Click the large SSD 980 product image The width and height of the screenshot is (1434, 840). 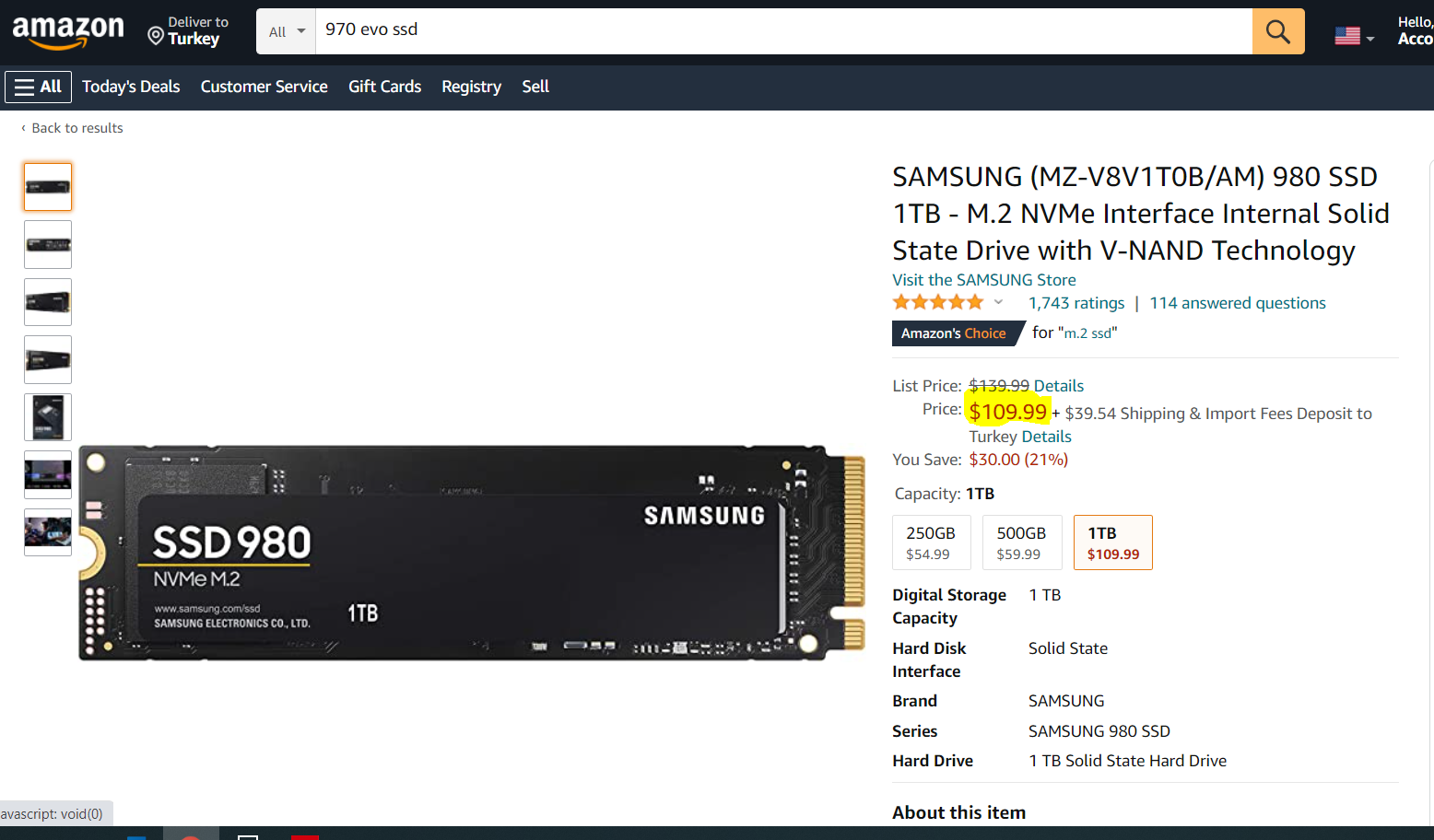tap(472, 553)
